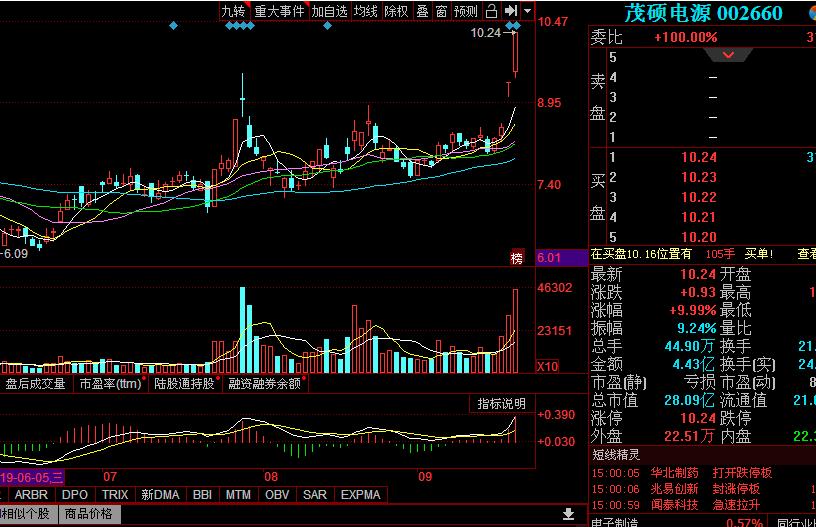The height and width of the screenshot is (527, 816).
Task: Toggle 均线 moving average lines
Action: point(366,11)
